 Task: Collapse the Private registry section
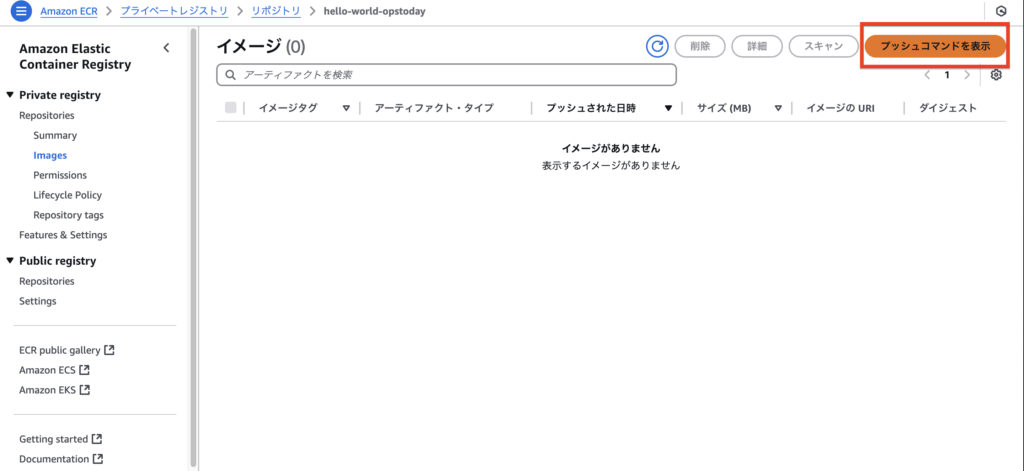pyautogui.click(x=10, y=95)
